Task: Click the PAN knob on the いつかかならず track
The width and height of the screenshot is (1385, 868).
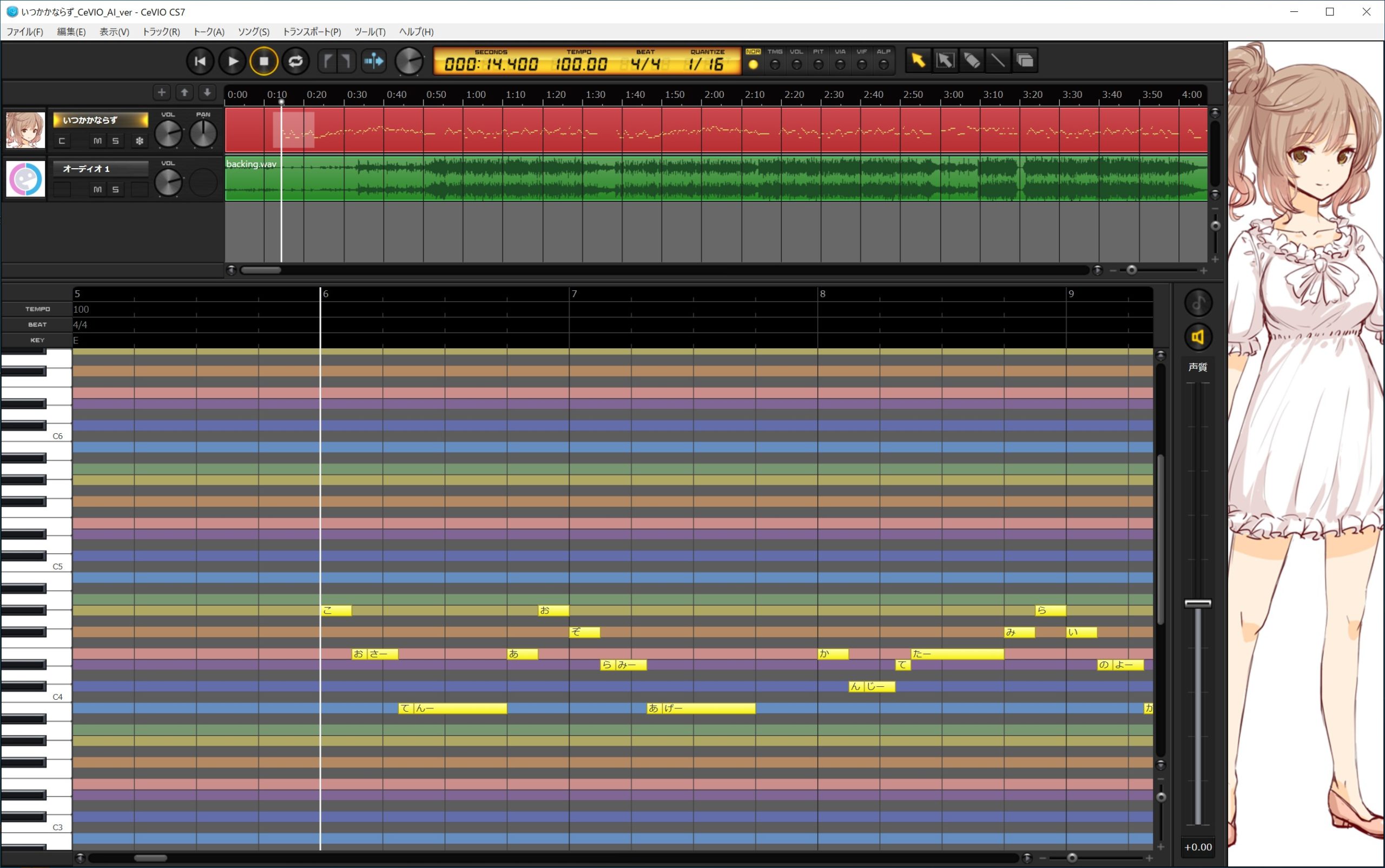Action: coord(203,134)
